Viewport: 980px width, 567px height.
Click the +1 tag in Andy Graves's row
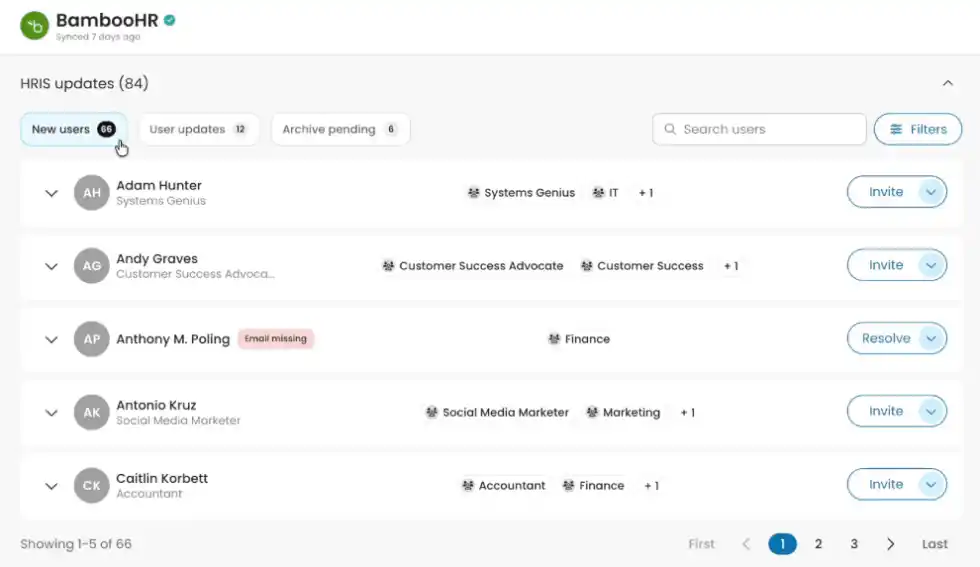pyautogui.click(x=731, y=266)
